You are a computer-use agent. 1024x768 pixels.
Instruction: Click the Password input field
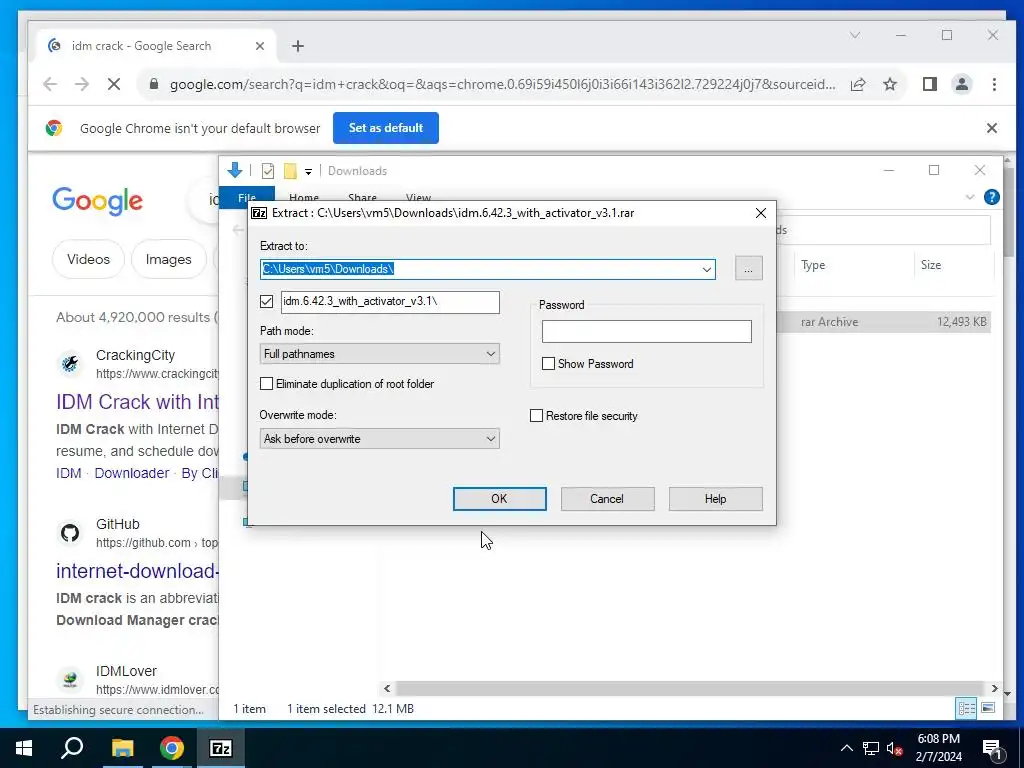point(647,332)
